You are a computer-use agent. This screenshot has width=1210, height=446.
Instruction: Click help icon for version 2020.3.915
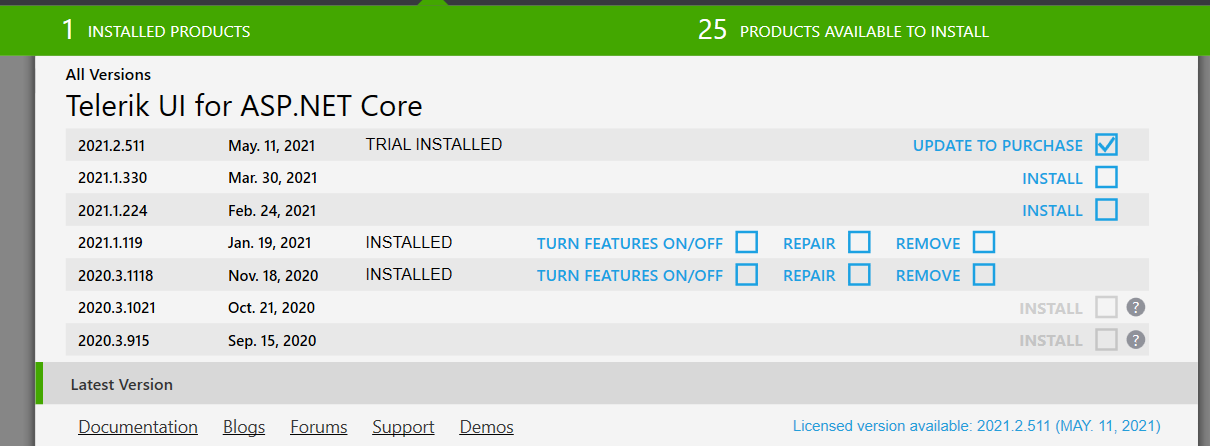tap(1135, 340)
